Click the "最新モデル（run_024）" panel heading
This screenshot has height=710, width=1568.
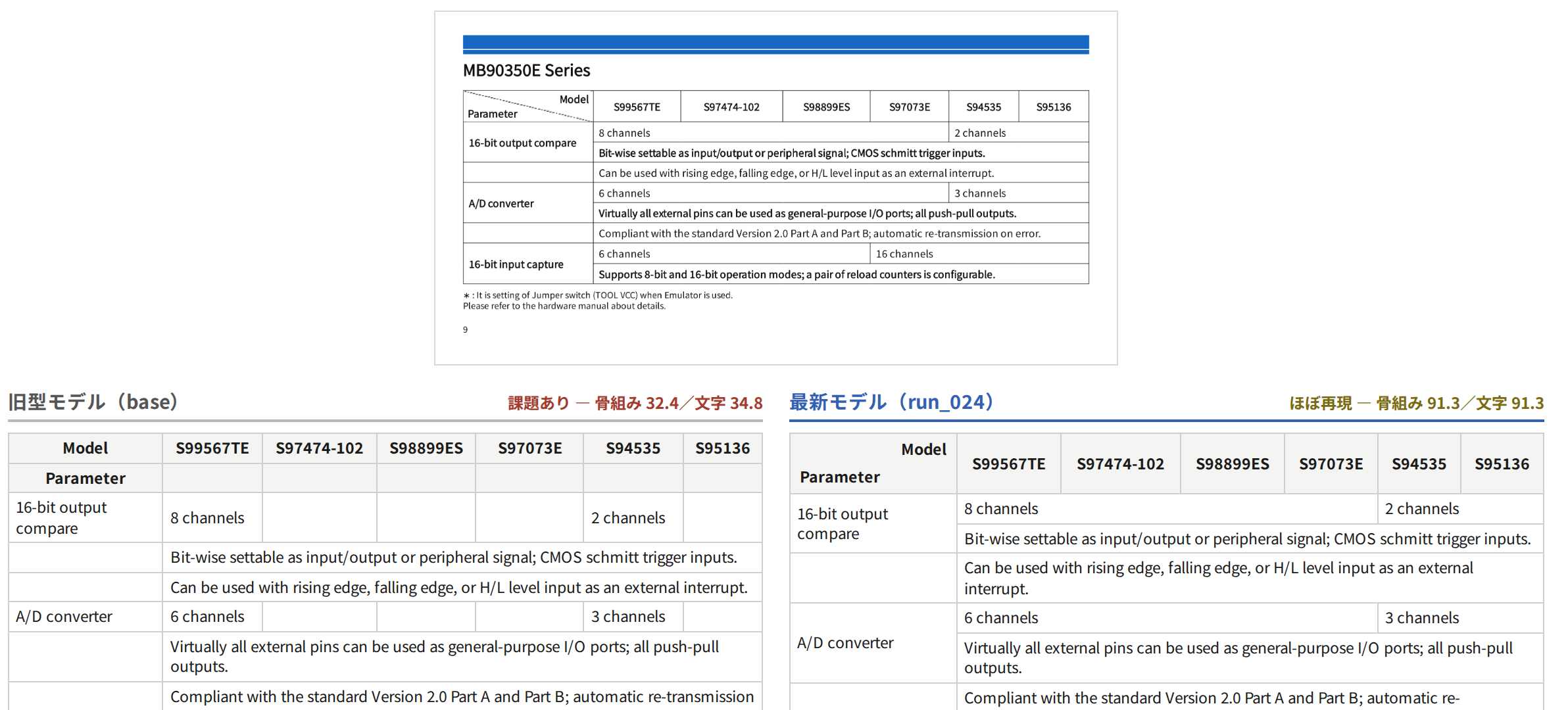[892, 402]
